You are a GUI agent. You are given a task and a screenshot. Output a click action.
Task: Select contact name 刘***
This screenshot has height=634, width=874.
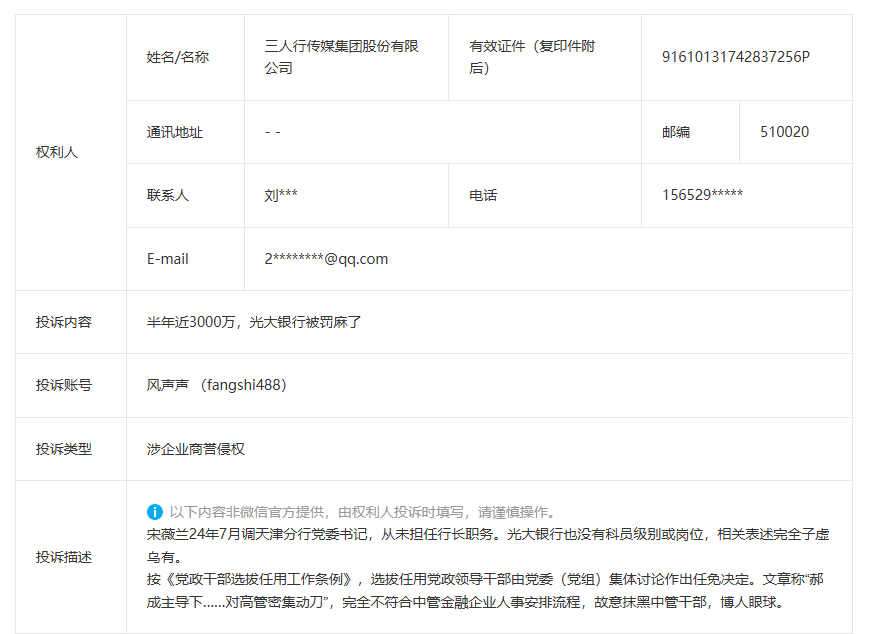point(280,195)
